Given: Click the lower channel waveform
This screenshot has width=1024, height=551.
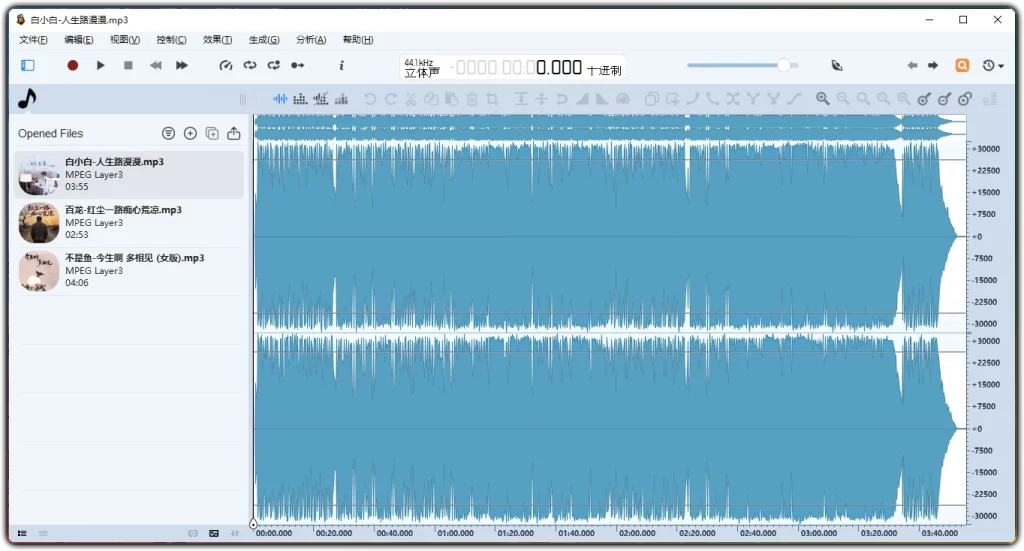Looking at the screenshot, I should tap(610, 429).
